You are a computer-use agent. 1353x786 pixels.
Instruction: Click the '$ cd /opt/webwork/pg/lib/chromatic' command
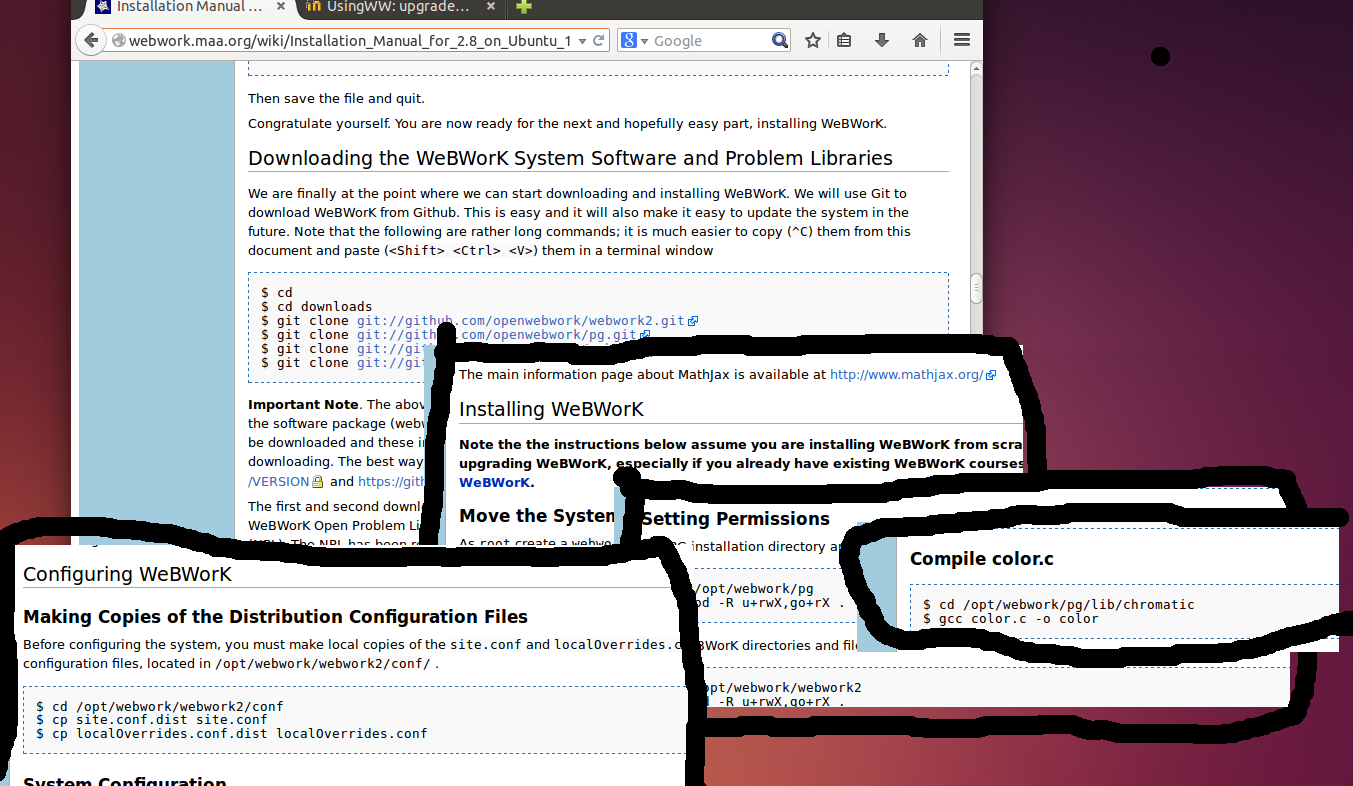[x=1058, y=605]
